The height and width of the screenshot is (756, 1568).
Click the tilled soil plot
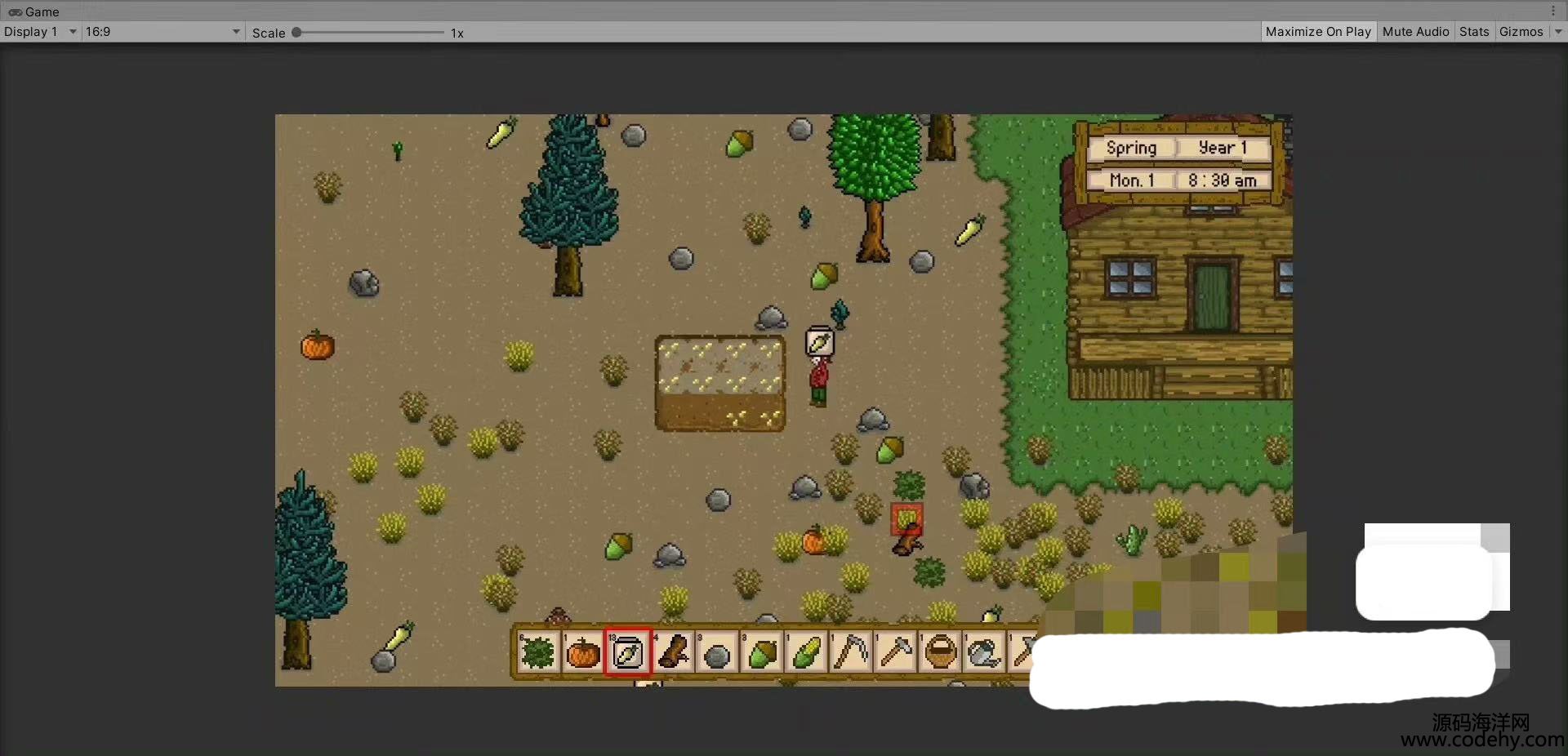coord(719,383)
